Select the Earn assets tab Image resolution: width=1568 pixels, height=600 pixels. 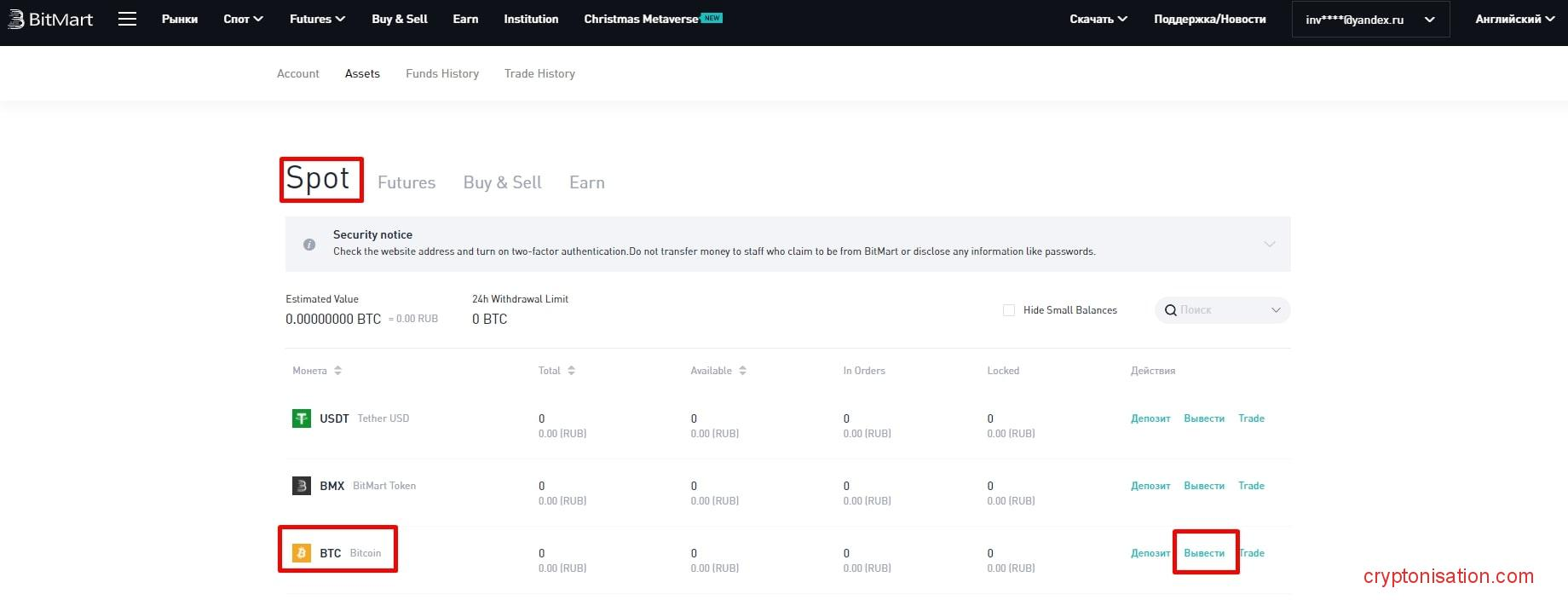(586, 182)
